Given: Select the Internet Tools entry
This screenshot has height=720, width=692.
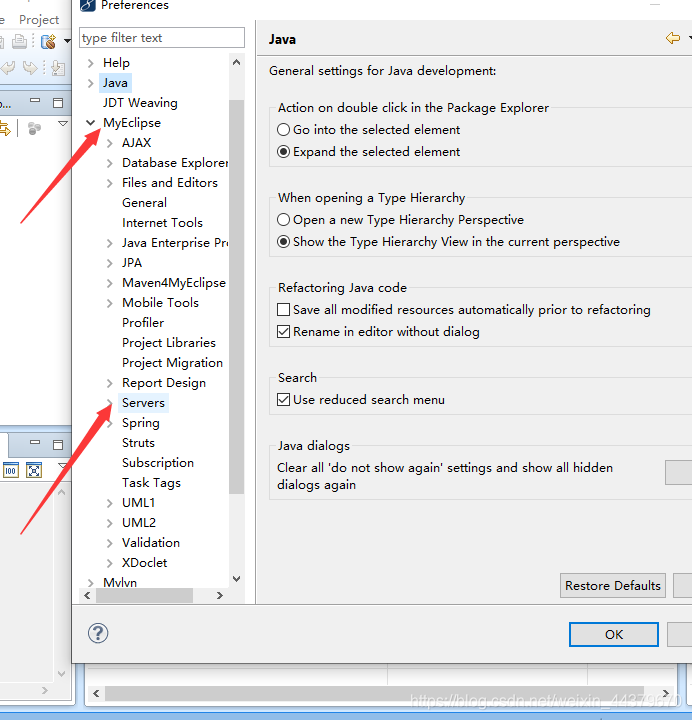Looking at the screenshot, I should click(x=162, y=223).
